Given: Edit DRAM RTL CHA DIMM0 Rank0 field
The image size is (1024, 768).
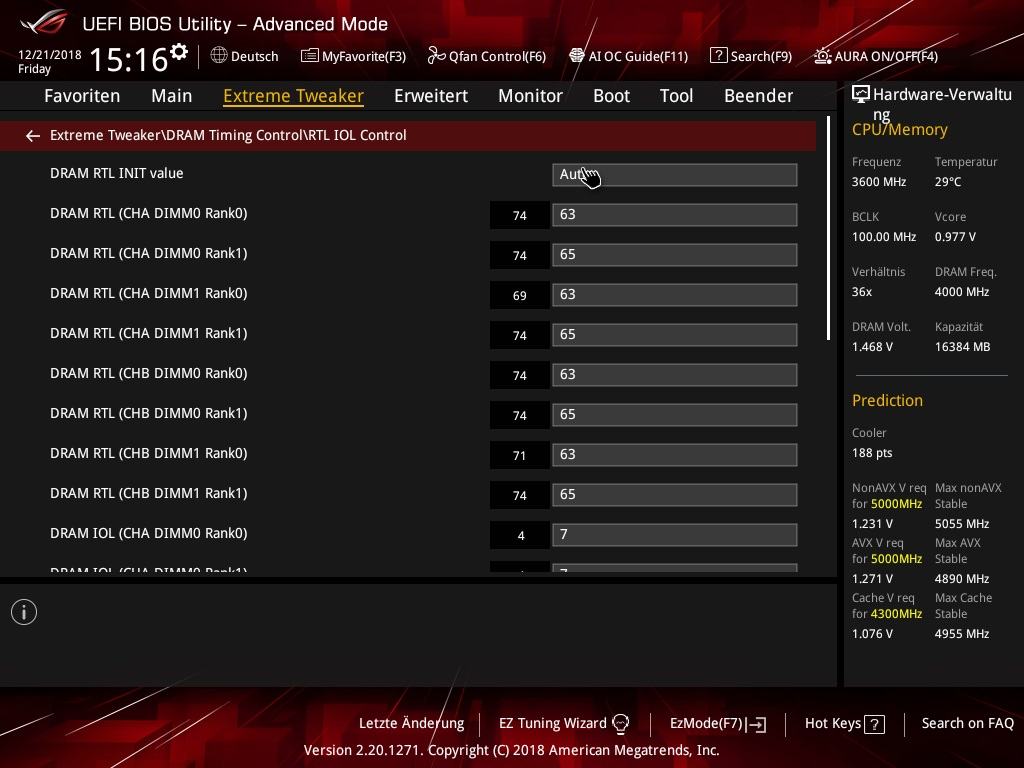Looking at the screenshot, I should pyautogui.click(x=675, y=215).
